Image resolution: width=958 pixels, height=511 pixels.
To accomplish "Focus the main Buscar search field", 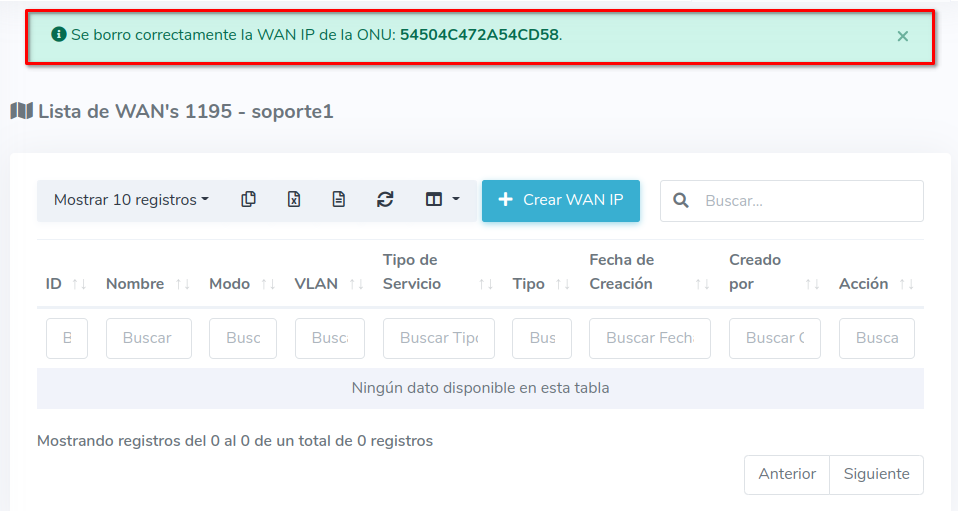I will [807, 201].
